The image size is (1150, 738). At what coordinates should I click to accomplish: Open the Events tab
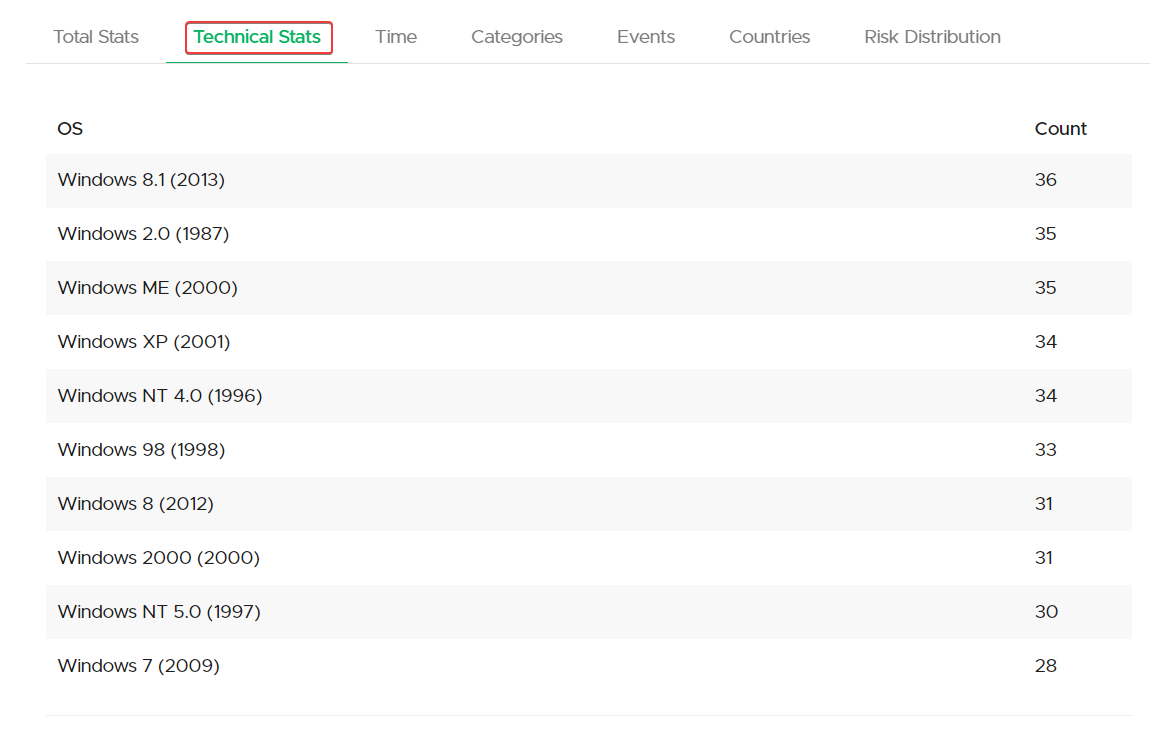tap(646, 37)
